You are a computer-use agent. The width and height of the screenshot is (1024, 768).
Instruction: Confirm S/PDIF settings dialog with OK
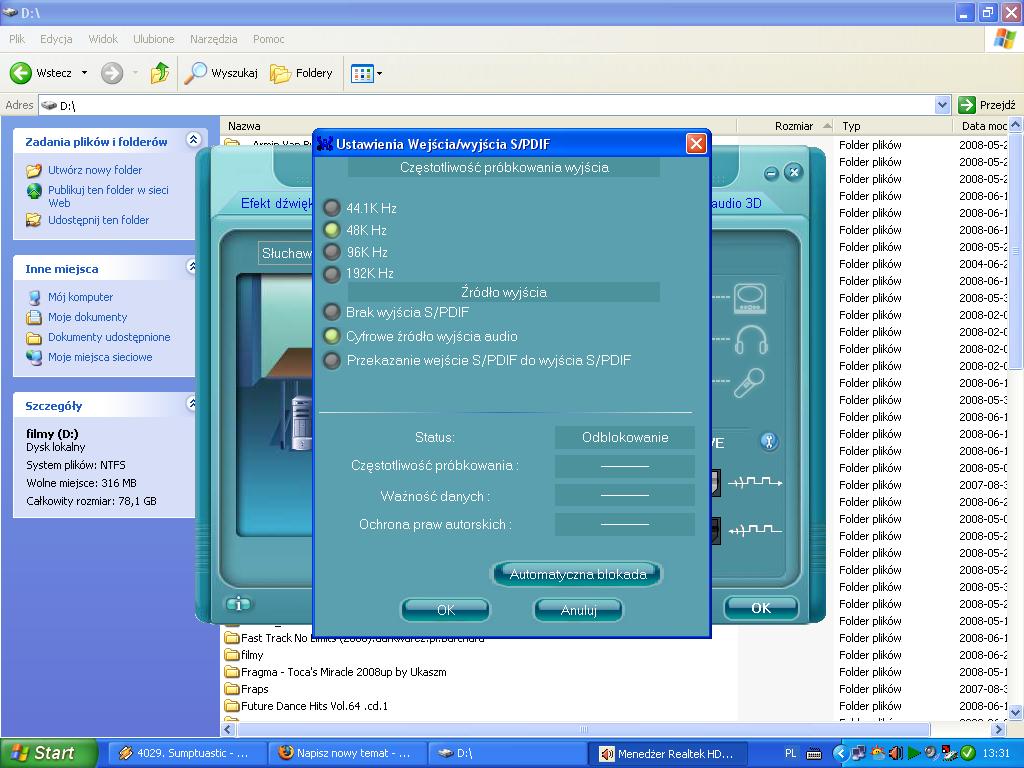coord(445,610)
